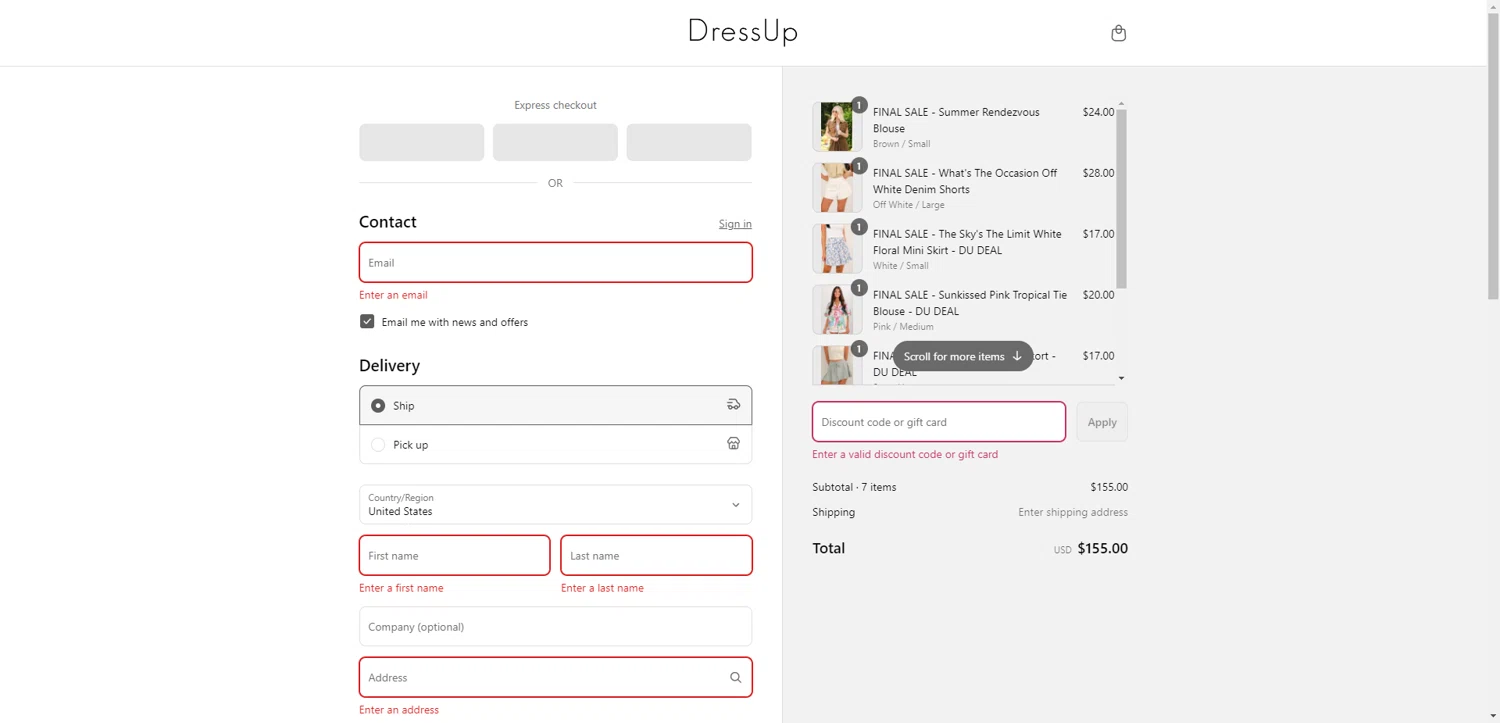Click the Sunkissed Pink Tropical Tie Blouse thumbnail
The image size is (1500, 723).
click(837, 310)
